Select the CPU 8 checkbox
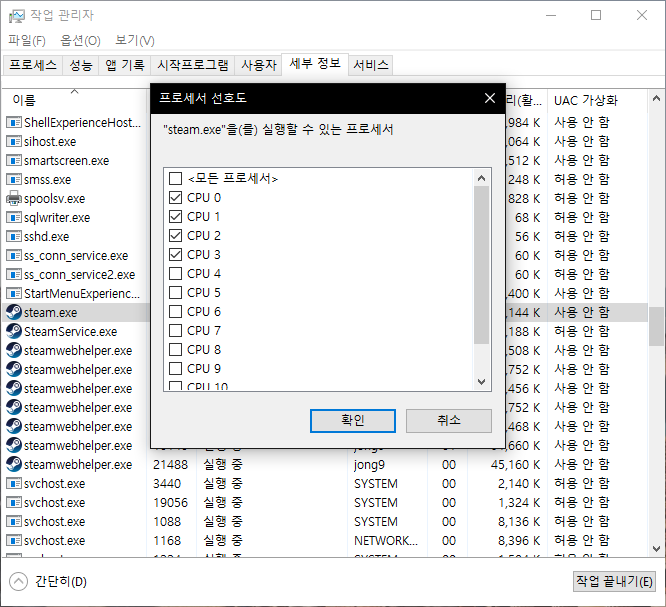Viewport: 666px width, 607px height. [x=175, y=350]
